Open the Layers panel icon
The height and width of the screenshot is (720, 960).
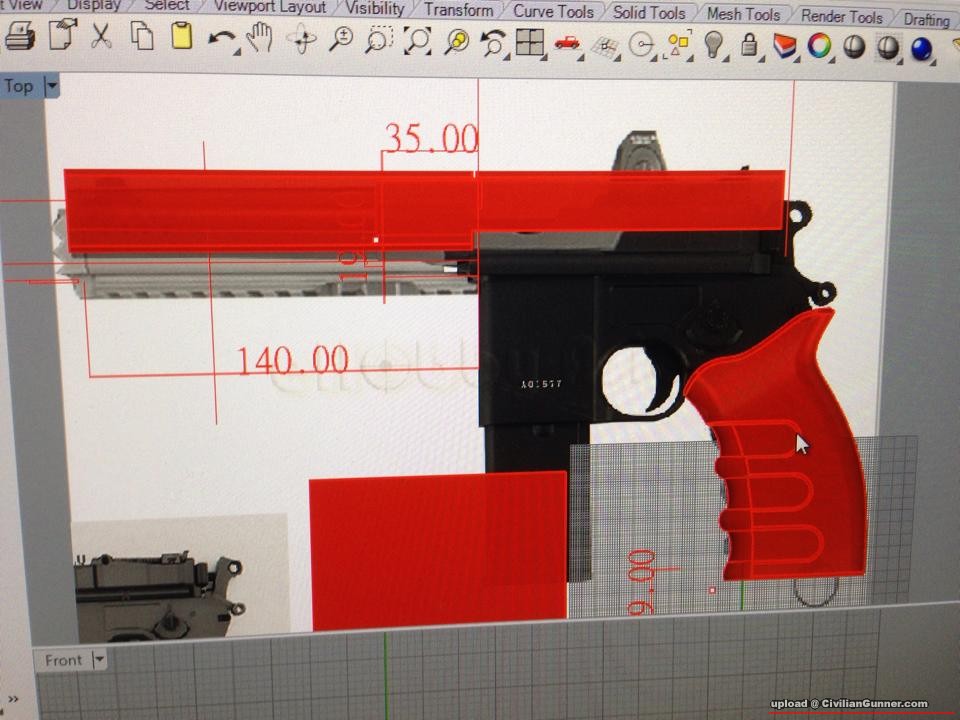pyautogui.click(x=785, y=45)
